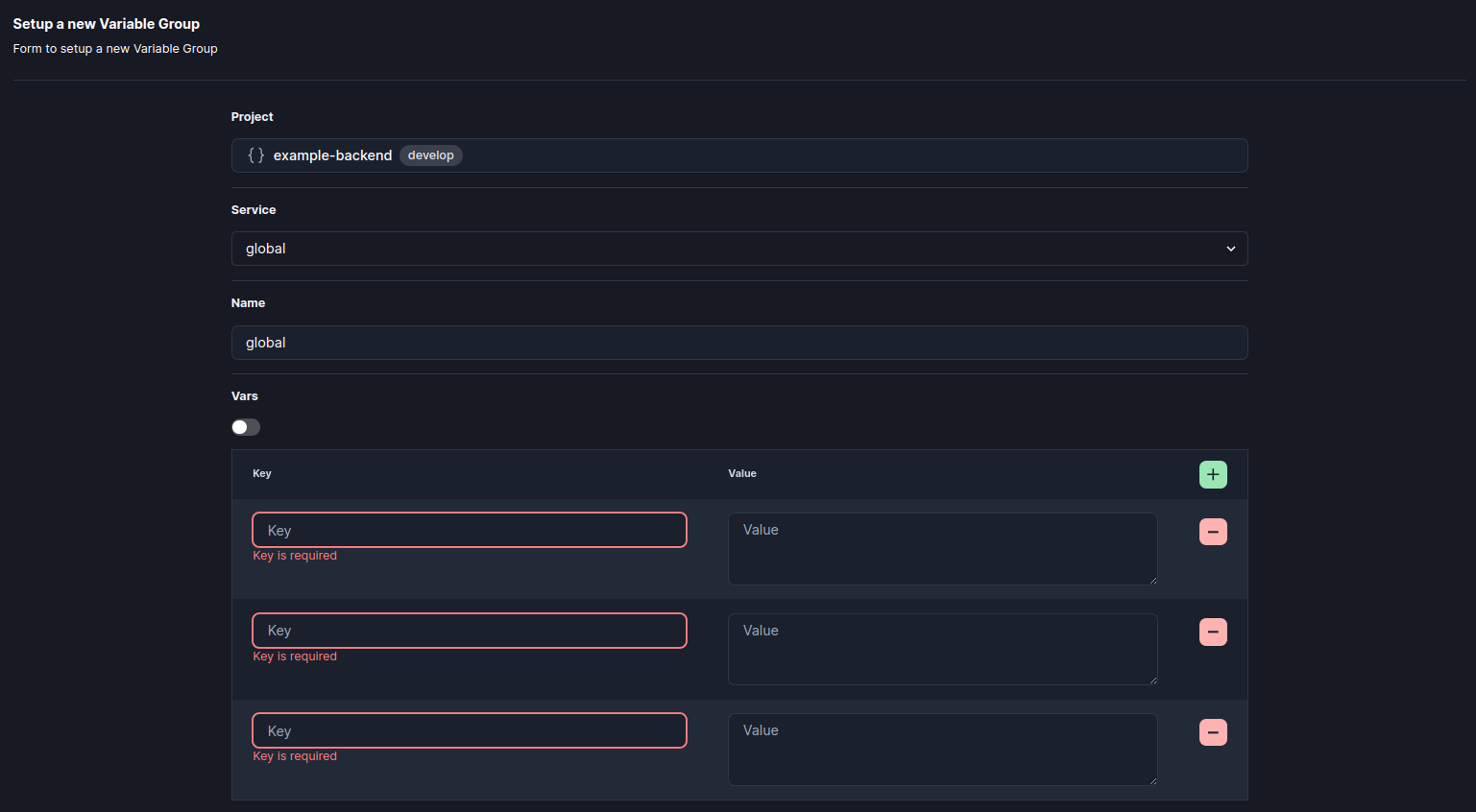Click the Service field label

click(x=254, y=210)
